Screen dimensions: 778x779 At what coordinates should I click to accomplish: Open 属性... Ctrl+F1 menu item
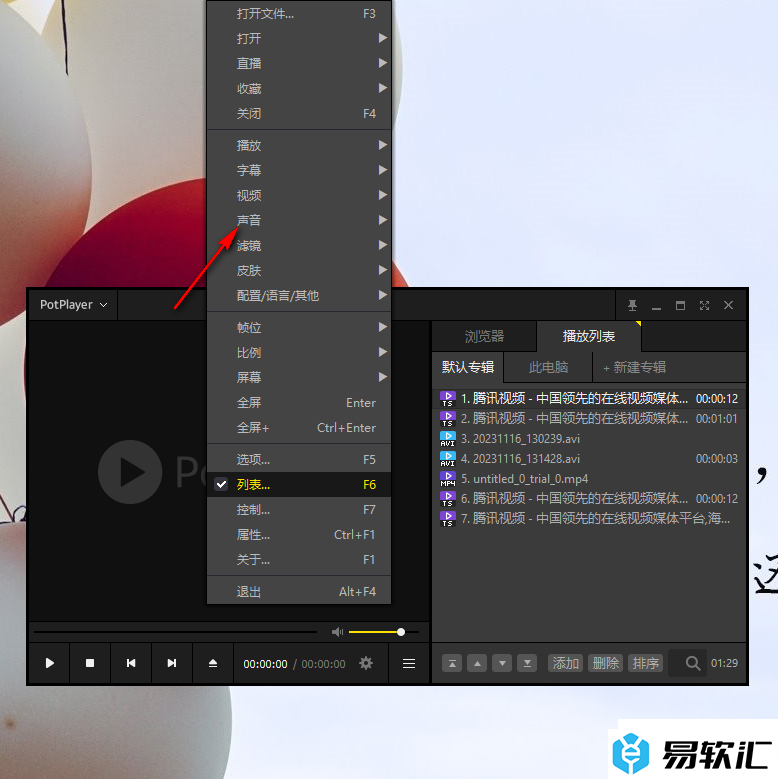point(299,535)
